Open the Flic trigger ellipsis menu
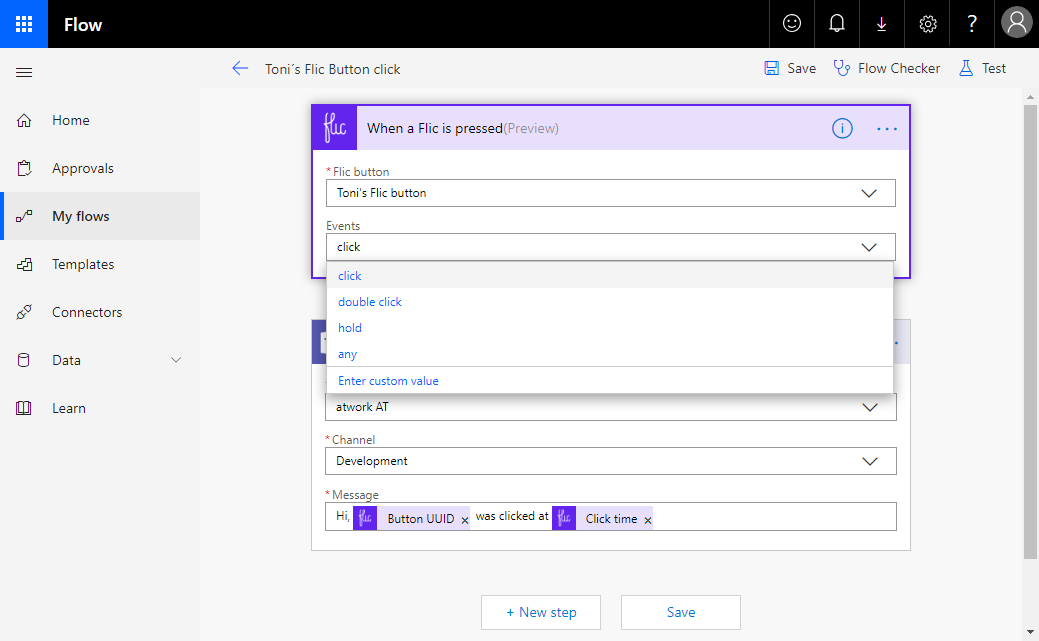The width and height of the screenshot is (1039, 641). click(887, 128)
